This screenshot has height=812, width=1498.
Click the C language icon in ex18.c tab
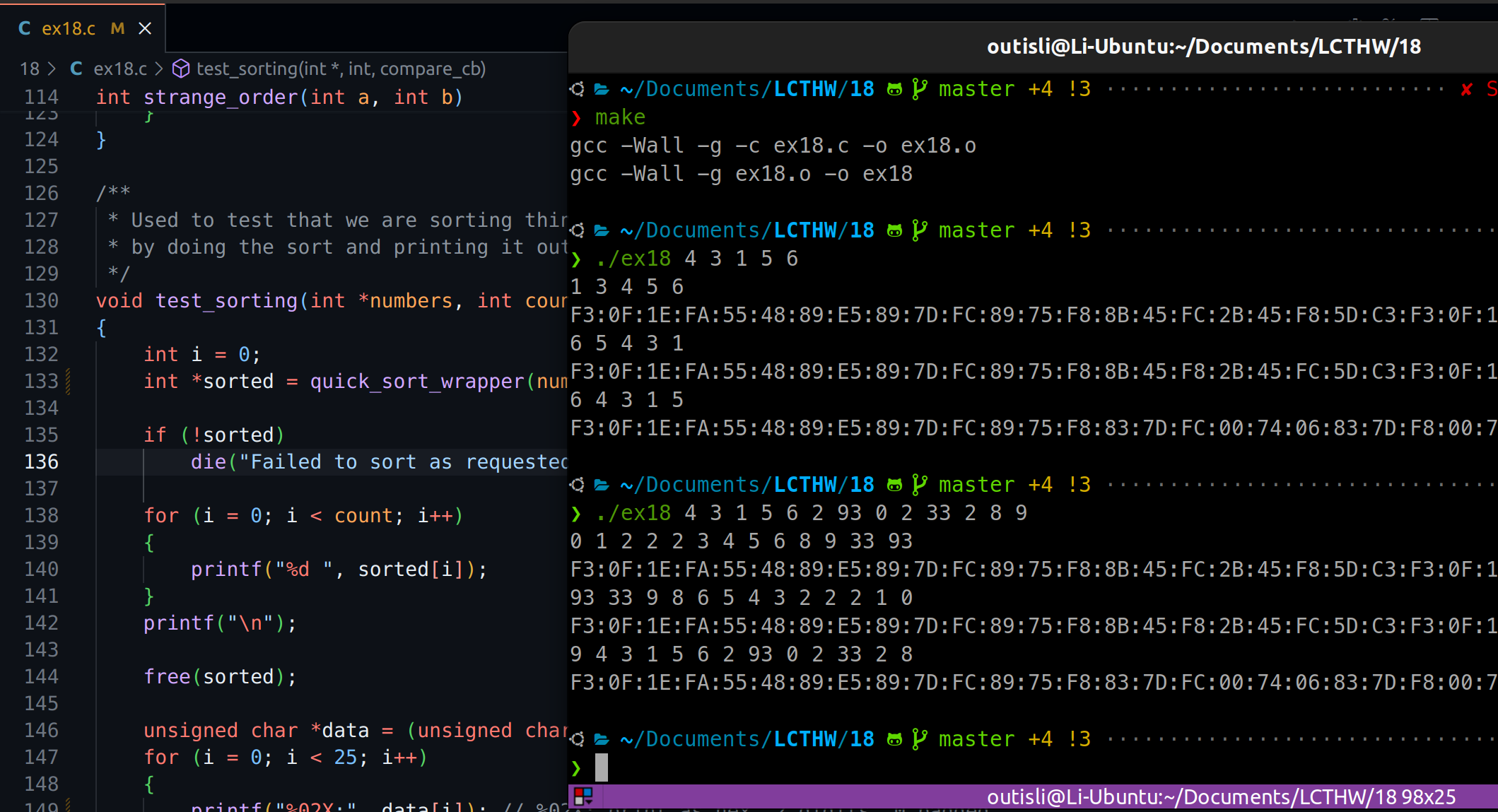click(x=25, y=28)
